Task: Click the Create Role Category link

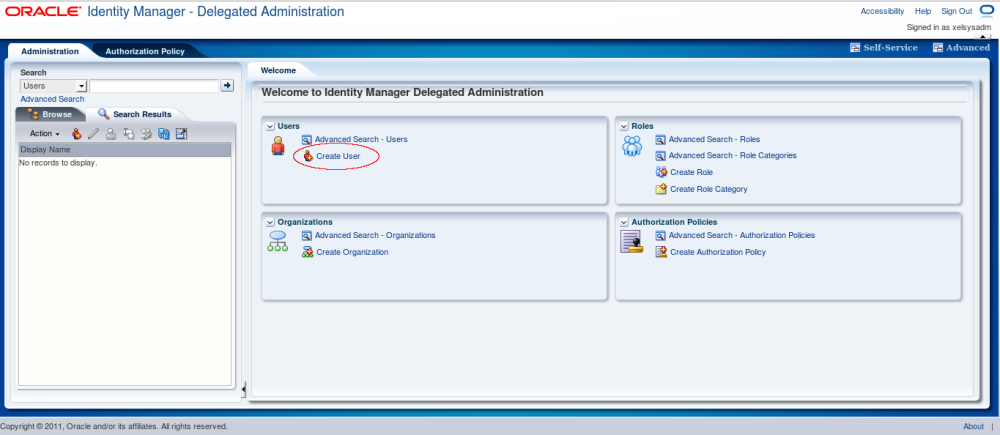Action: pyautogui.click(x=709, y=189)
